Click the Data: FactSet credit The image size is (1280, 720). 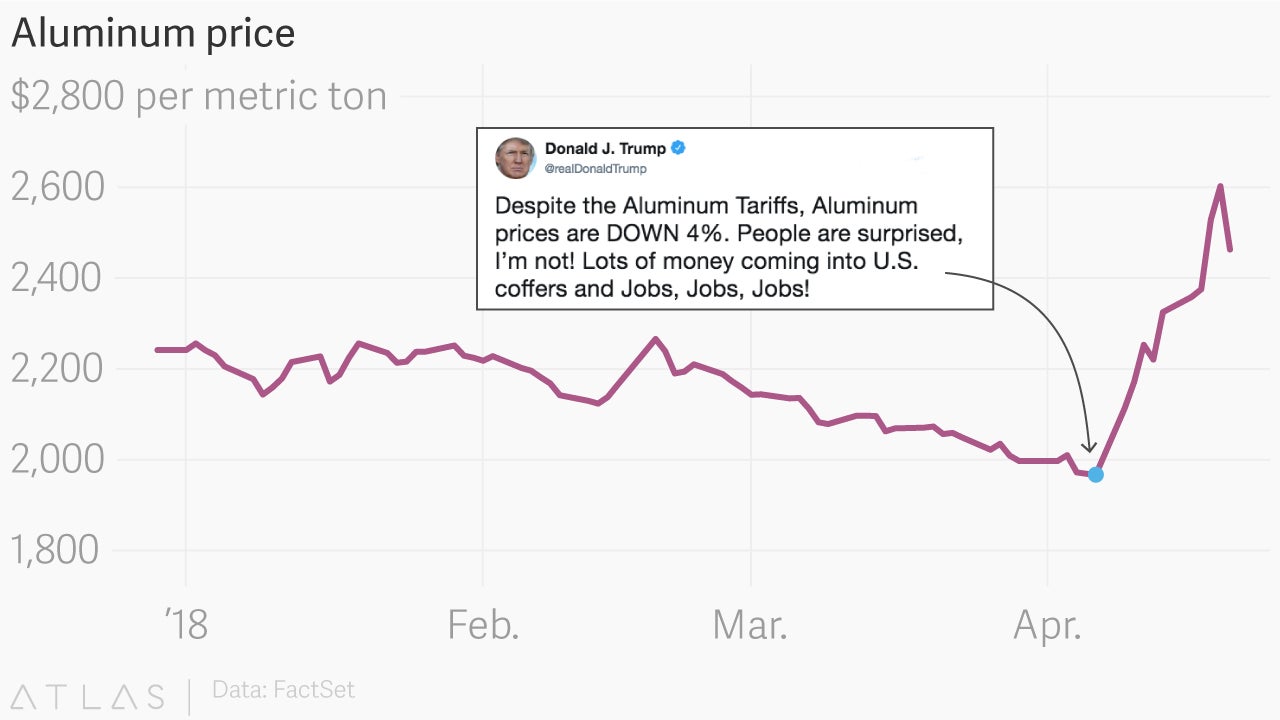283,690
